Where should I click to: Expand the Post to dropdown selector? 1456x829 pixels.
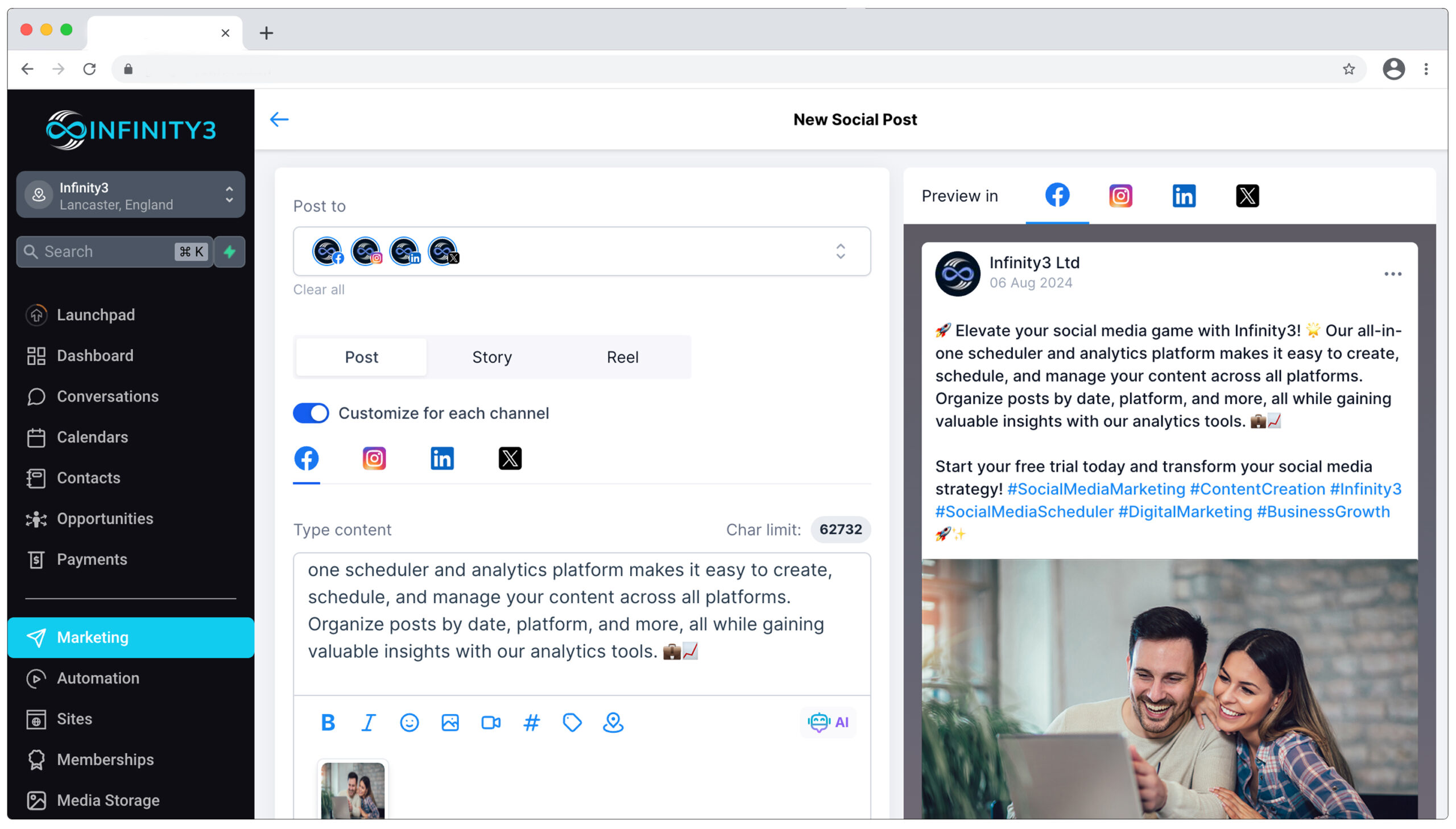click(843, 251)
